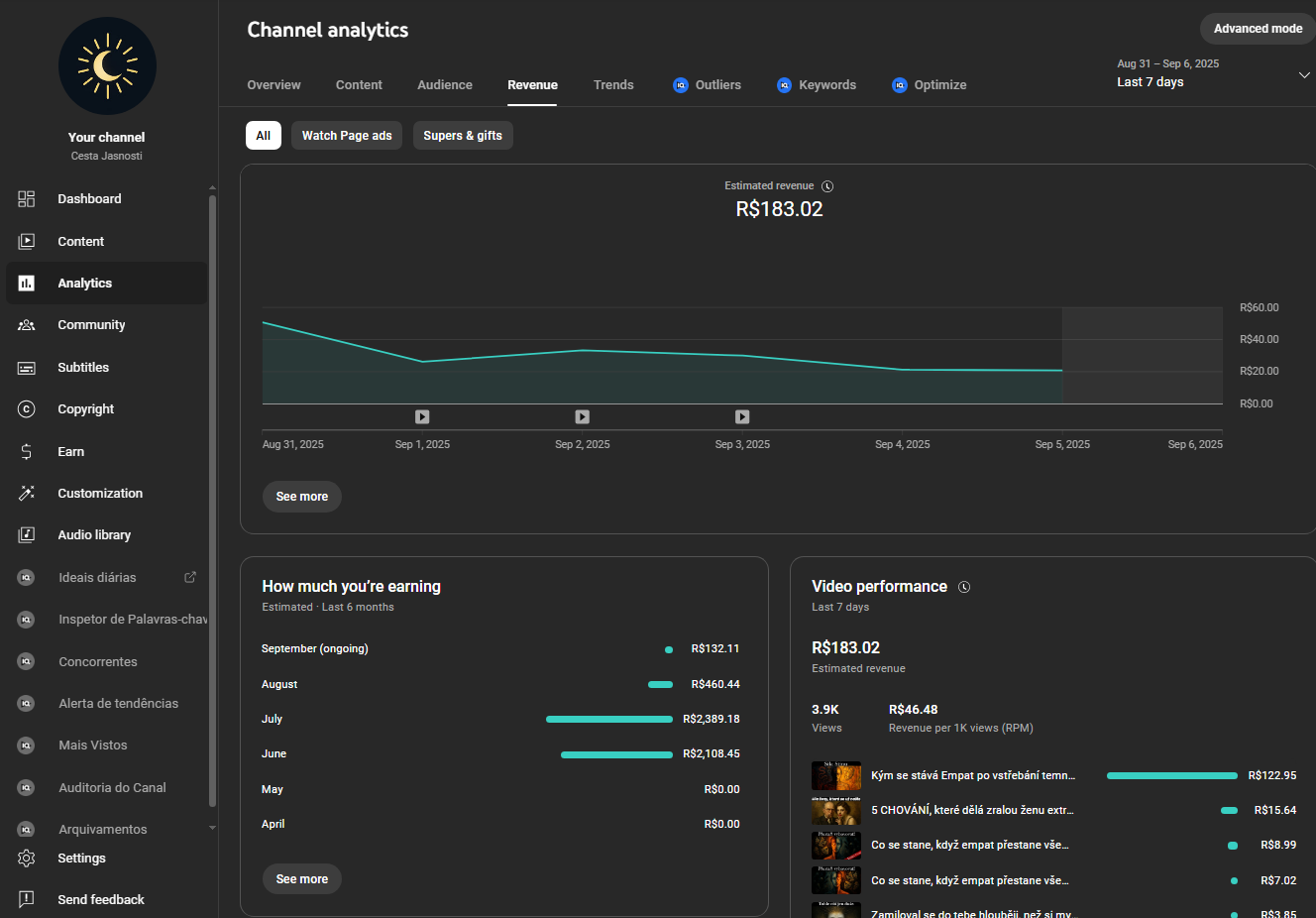This screenshot has height=918, width=1316.
Task: Open Dashboard from the sidebar icon
Action: click(27, 199)
